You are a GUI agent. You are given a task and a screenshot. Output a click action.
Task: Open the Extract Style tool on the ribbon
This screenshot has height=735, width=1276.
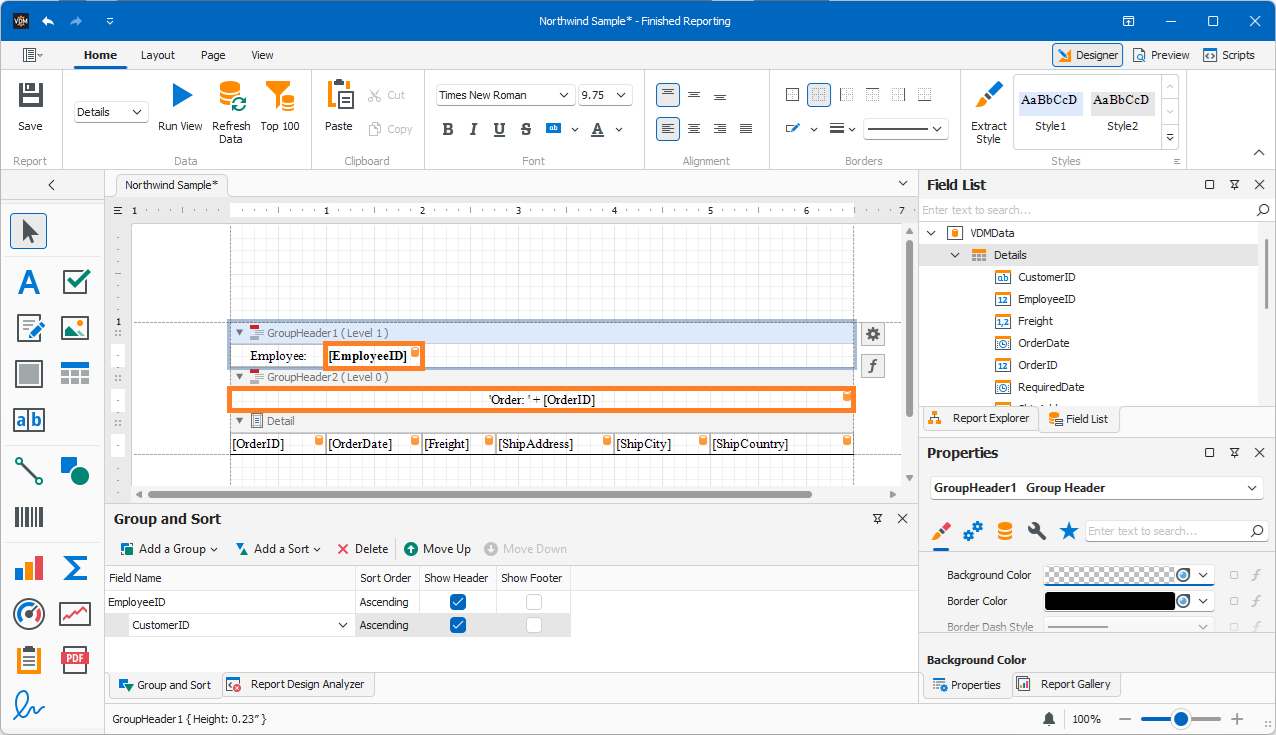coord(988,112)
